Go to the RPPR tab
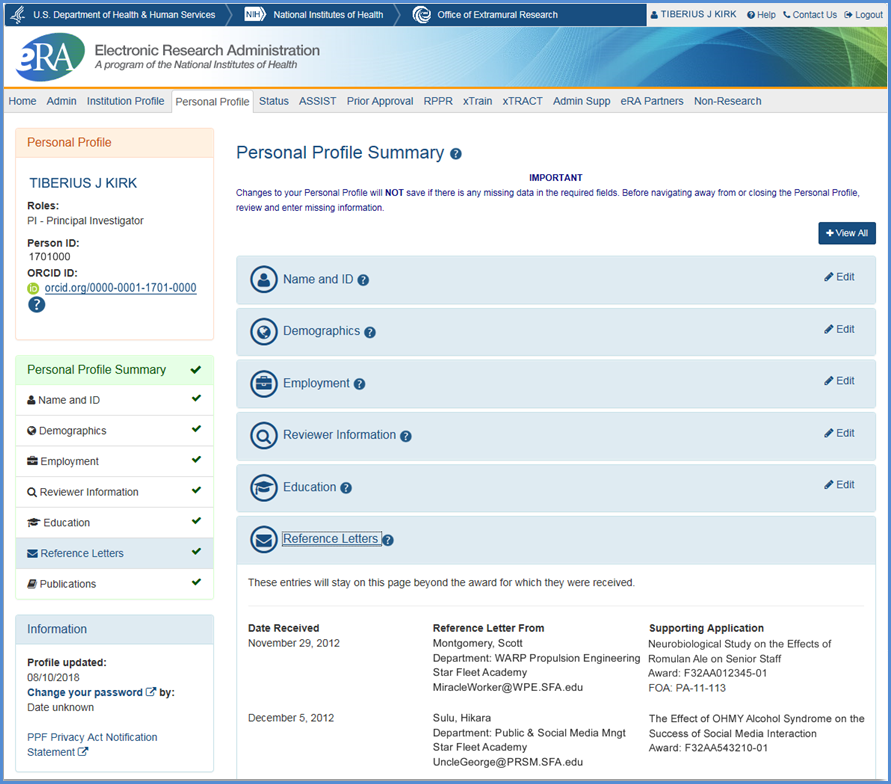Image resolution: width=891 pixels, height=784 pixels. pyautogui.click(x=438, y=101)
